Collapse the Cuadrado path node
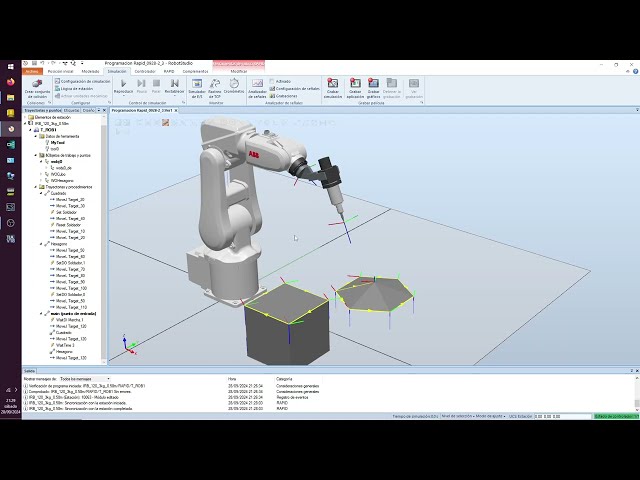The width and height of the screenshot is (640, 480). click(41, 193)
